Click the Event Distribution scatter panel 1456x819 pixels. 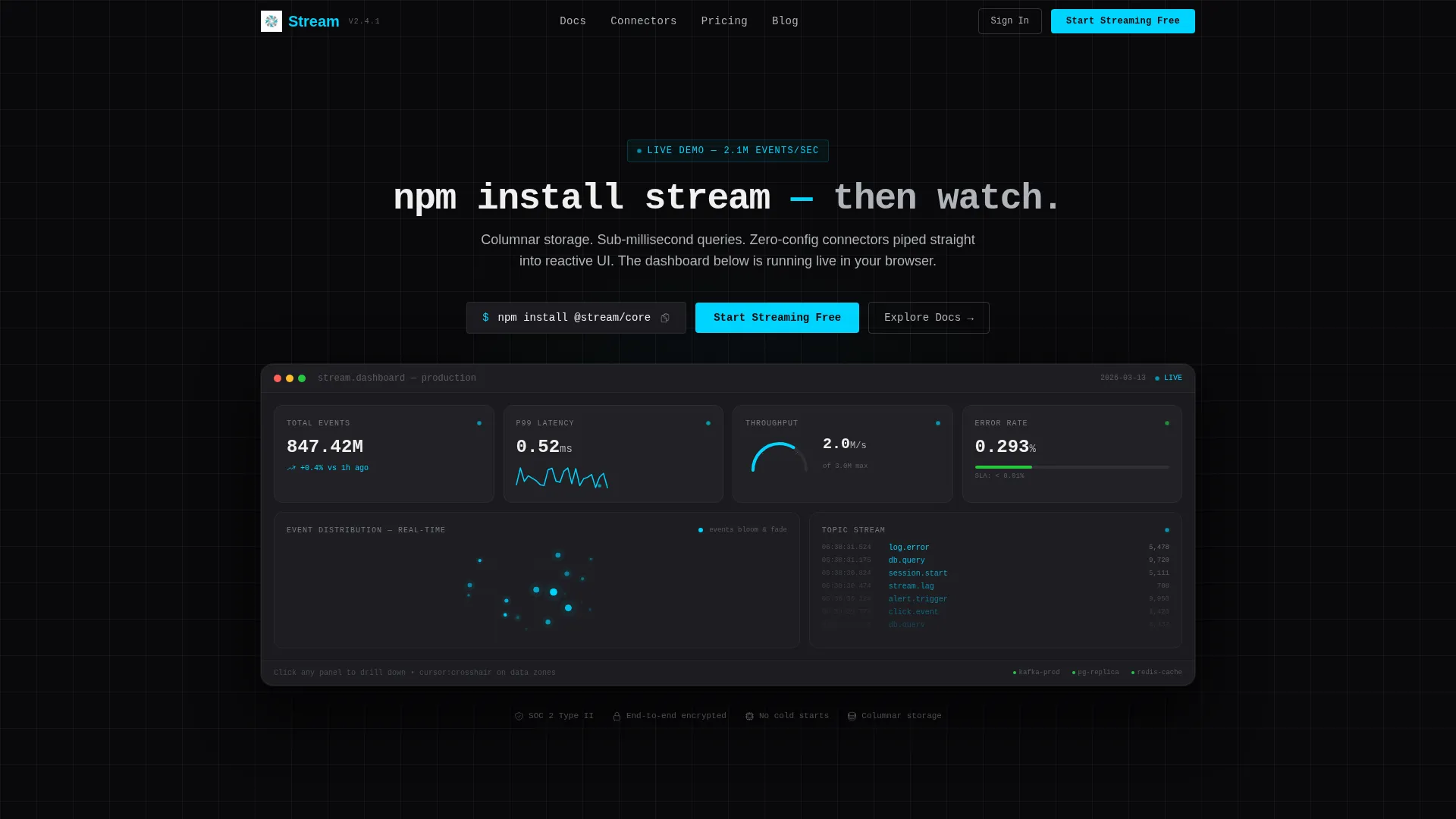coord(537,580)
